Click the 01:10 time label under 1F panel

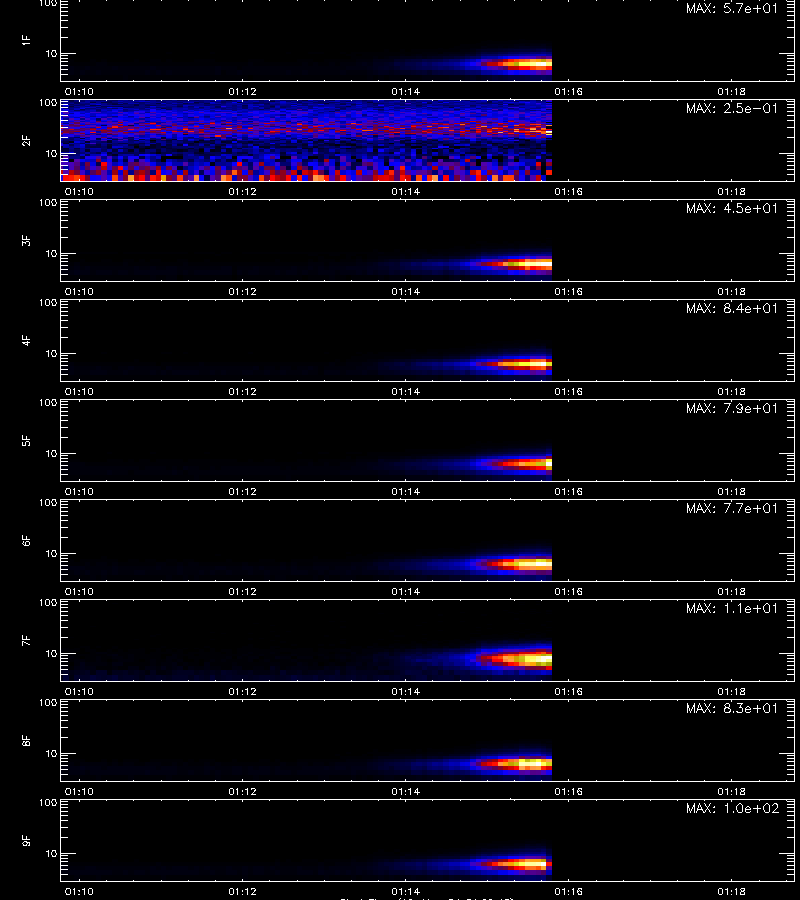[79, 92]
